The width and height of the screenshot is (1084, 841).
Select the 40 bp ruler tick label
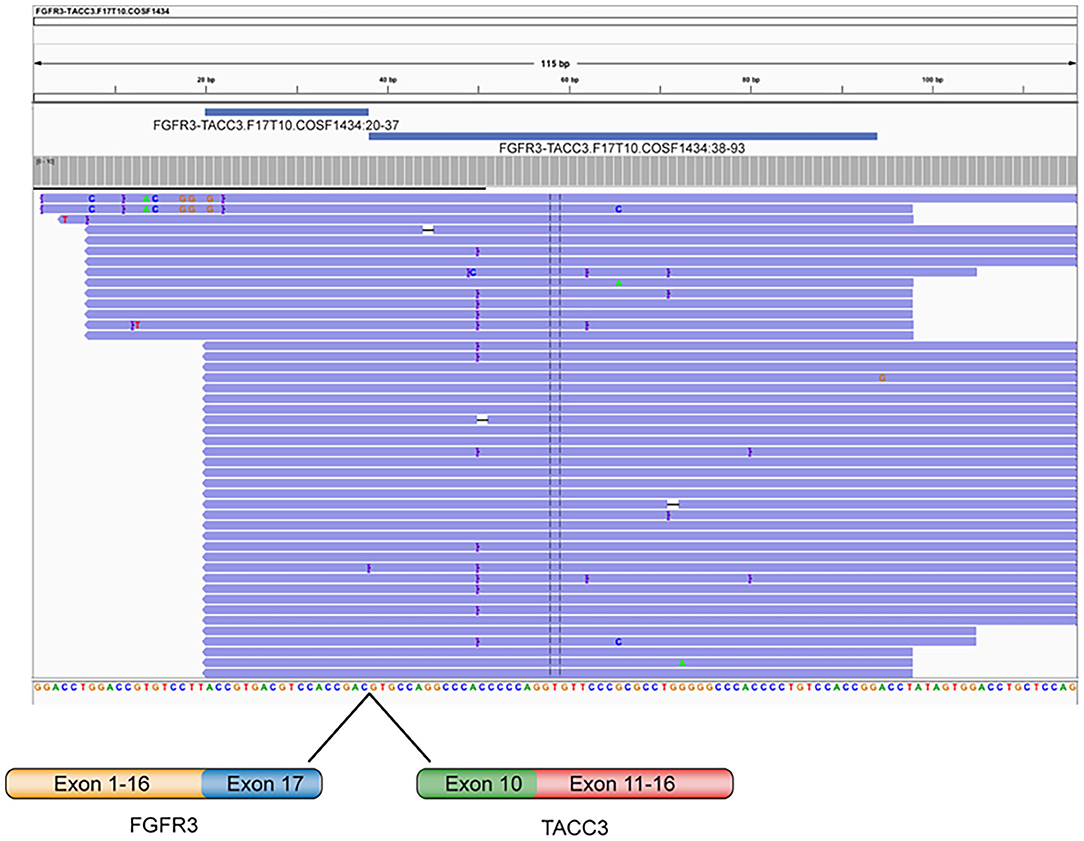click(x=388, y=80)
